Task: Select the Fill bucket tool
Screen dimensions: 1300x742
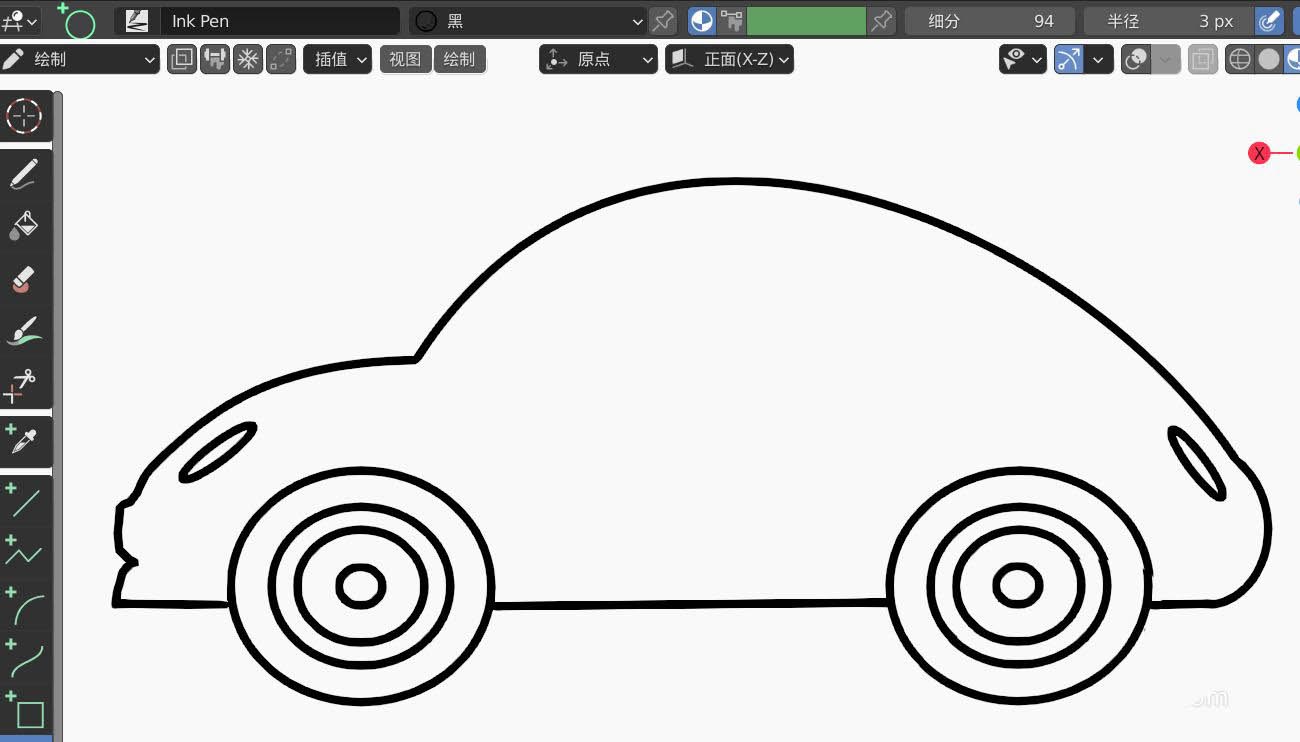Action: pyautogui.click(x=25, y=227)
